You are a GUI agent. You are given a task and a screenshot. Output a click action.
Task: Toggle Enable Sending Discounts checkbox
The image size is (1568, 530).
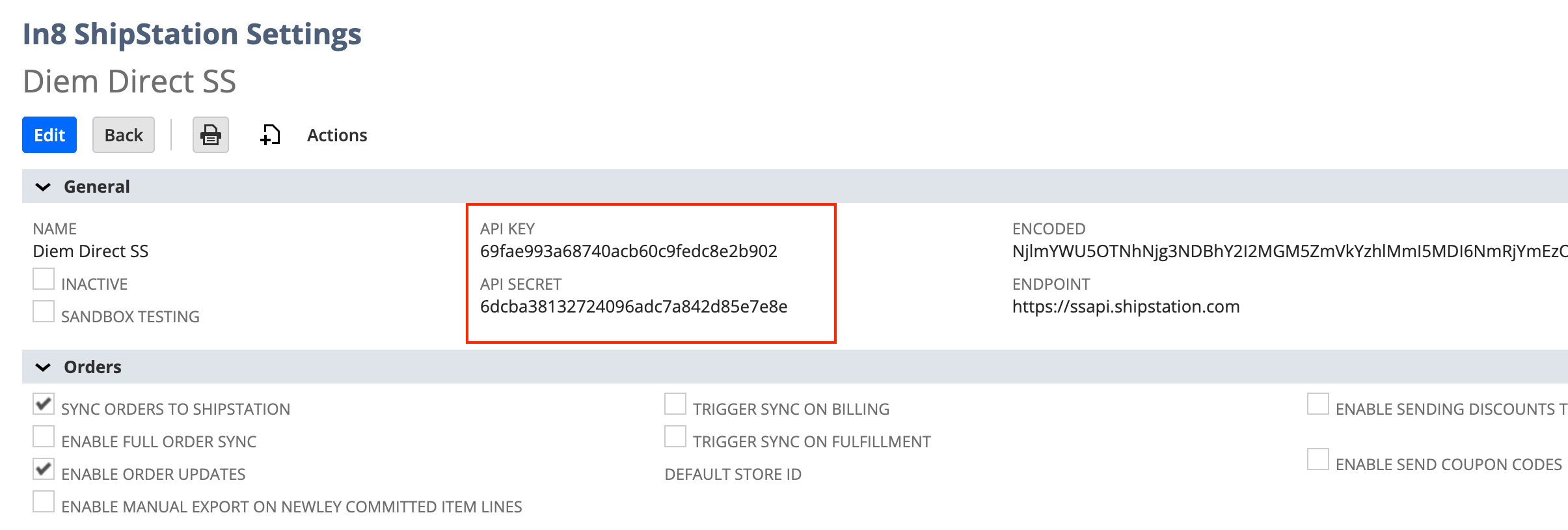pyautogui.click(x=1318, y=404)
